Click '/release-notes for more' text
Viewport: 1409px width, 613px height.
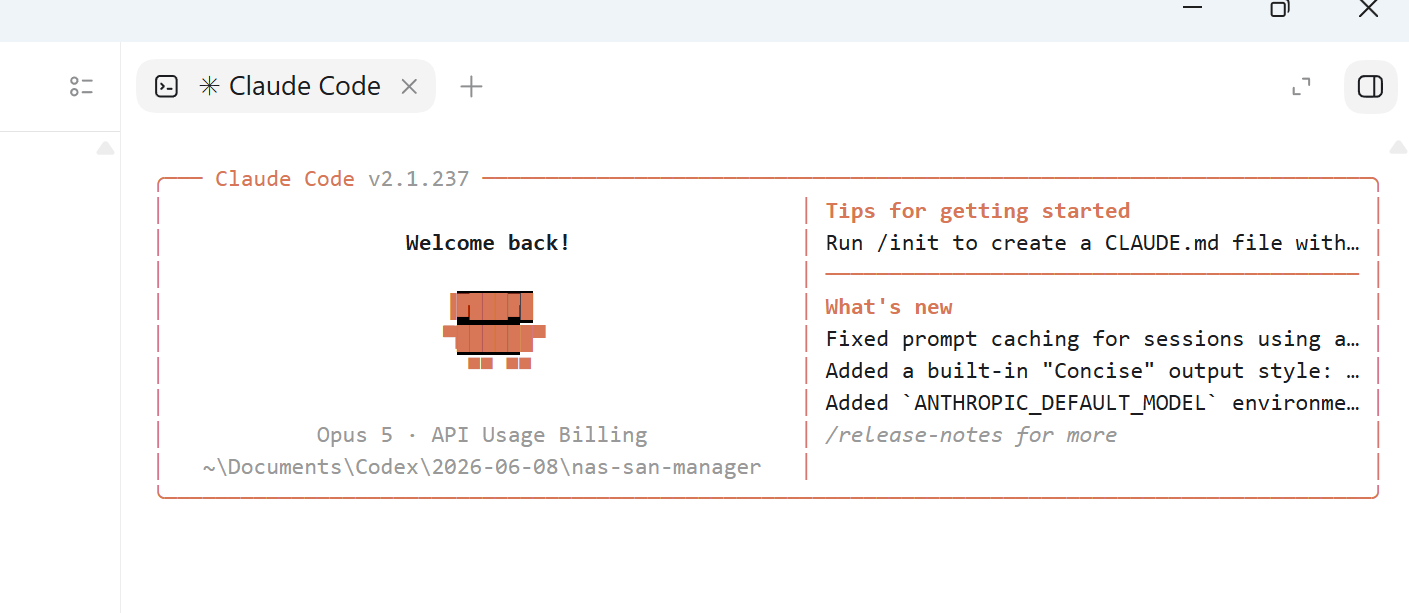[x=971, y=435]
